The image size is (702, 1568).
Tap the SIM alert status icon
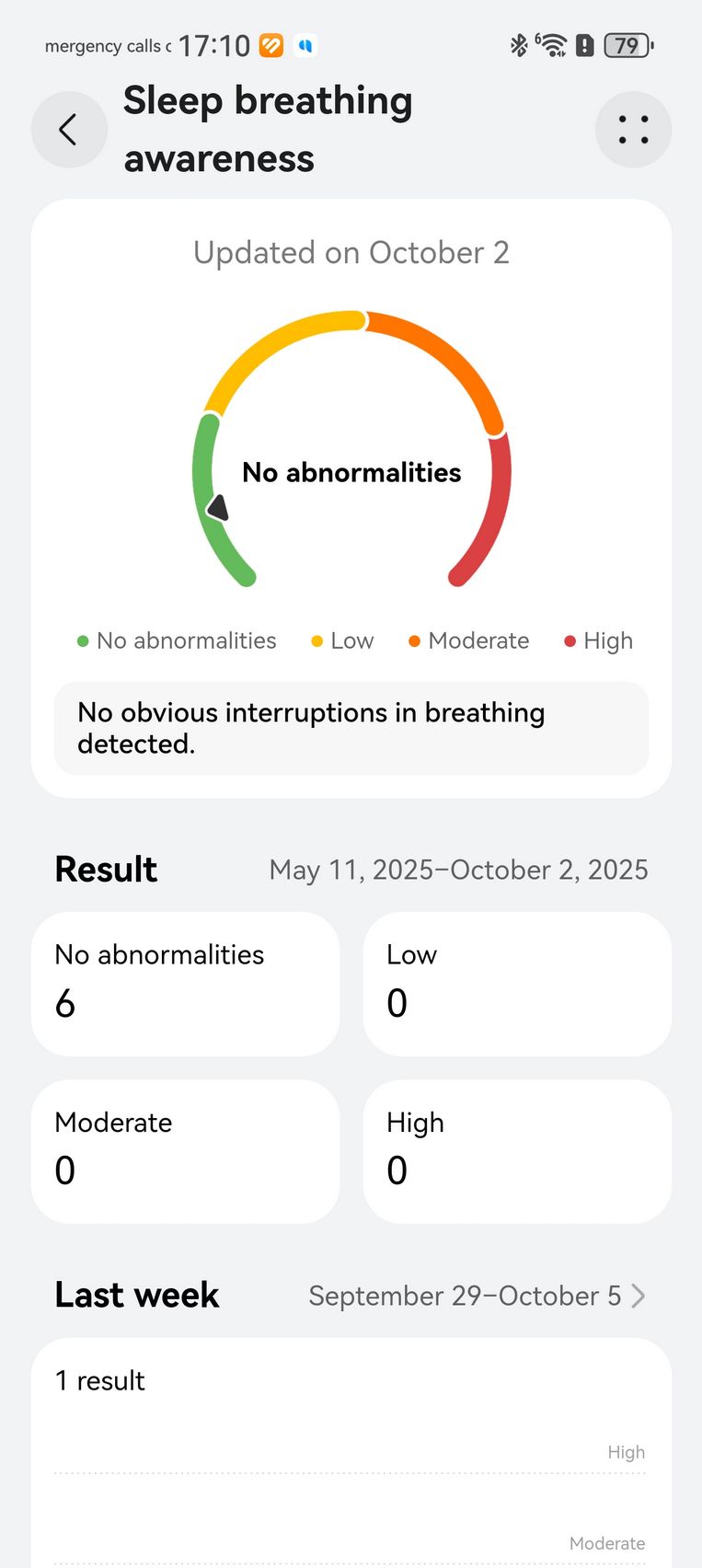point(585,45)
